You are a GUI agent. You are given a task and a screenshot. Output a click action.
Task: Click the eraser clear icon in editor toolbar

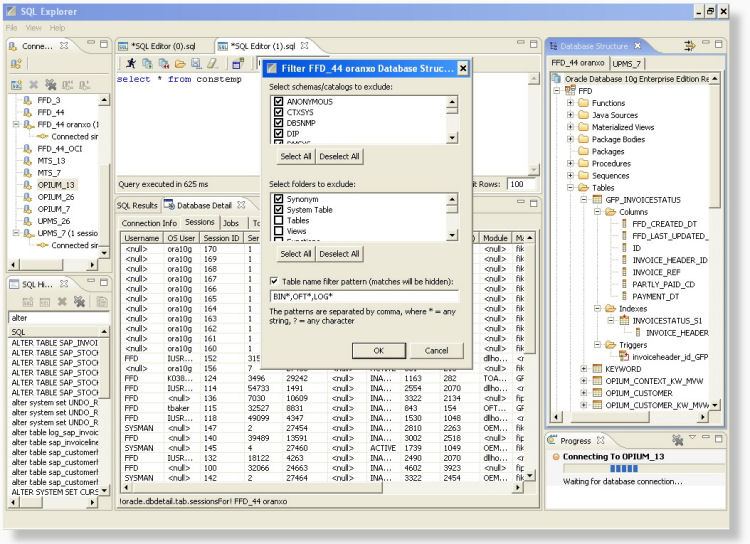(211, 63)
